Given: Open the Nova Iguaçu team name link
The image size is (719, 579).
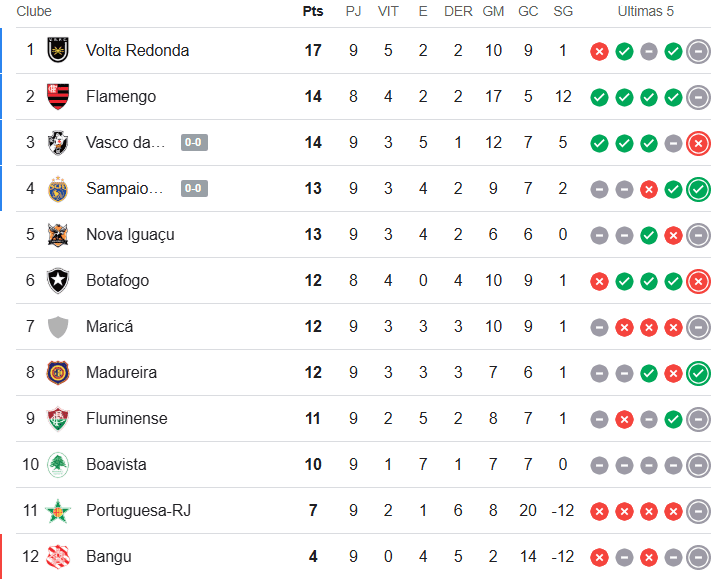Looking at the screenshot, I should (130, 234).
